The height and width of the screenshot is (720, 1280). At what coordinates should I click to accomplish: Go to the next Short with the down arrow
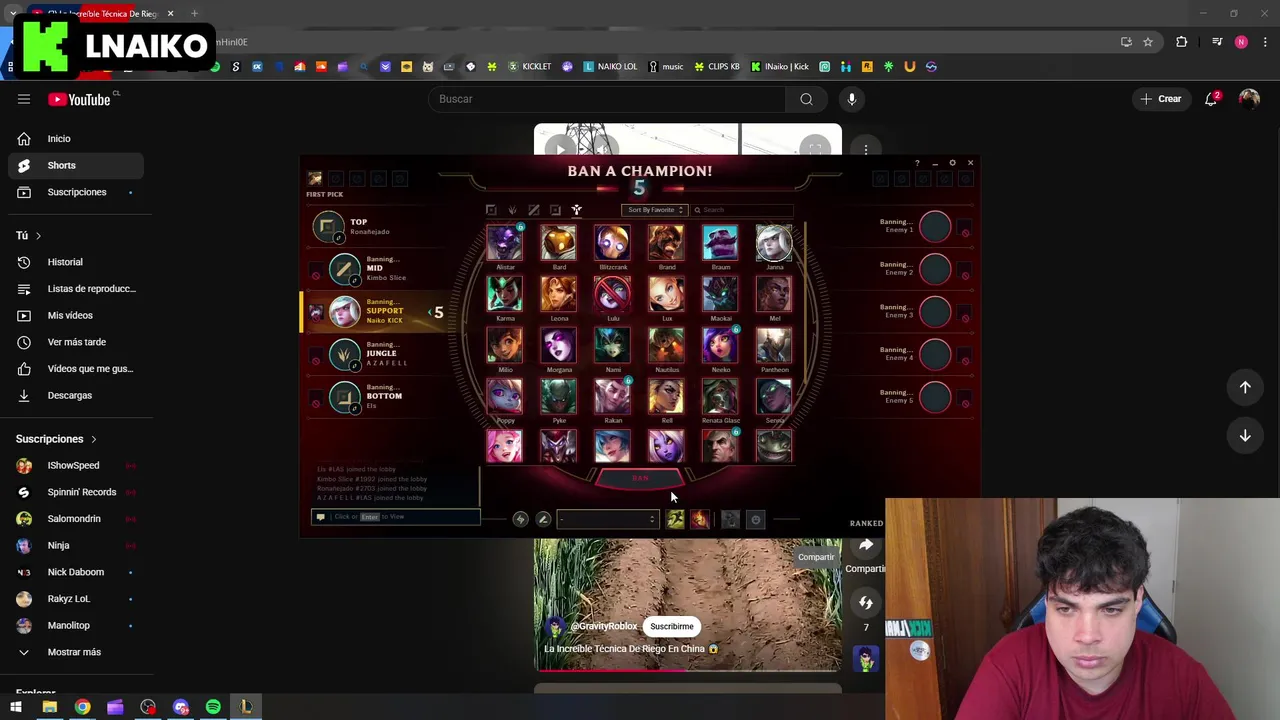1245,436
